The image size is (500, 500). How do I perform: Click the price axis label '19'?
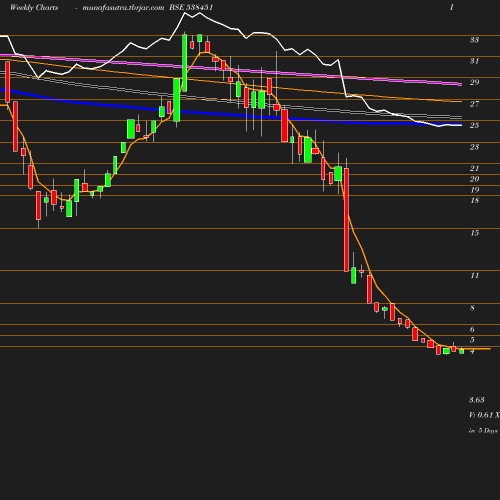click(x=474, y=190)
